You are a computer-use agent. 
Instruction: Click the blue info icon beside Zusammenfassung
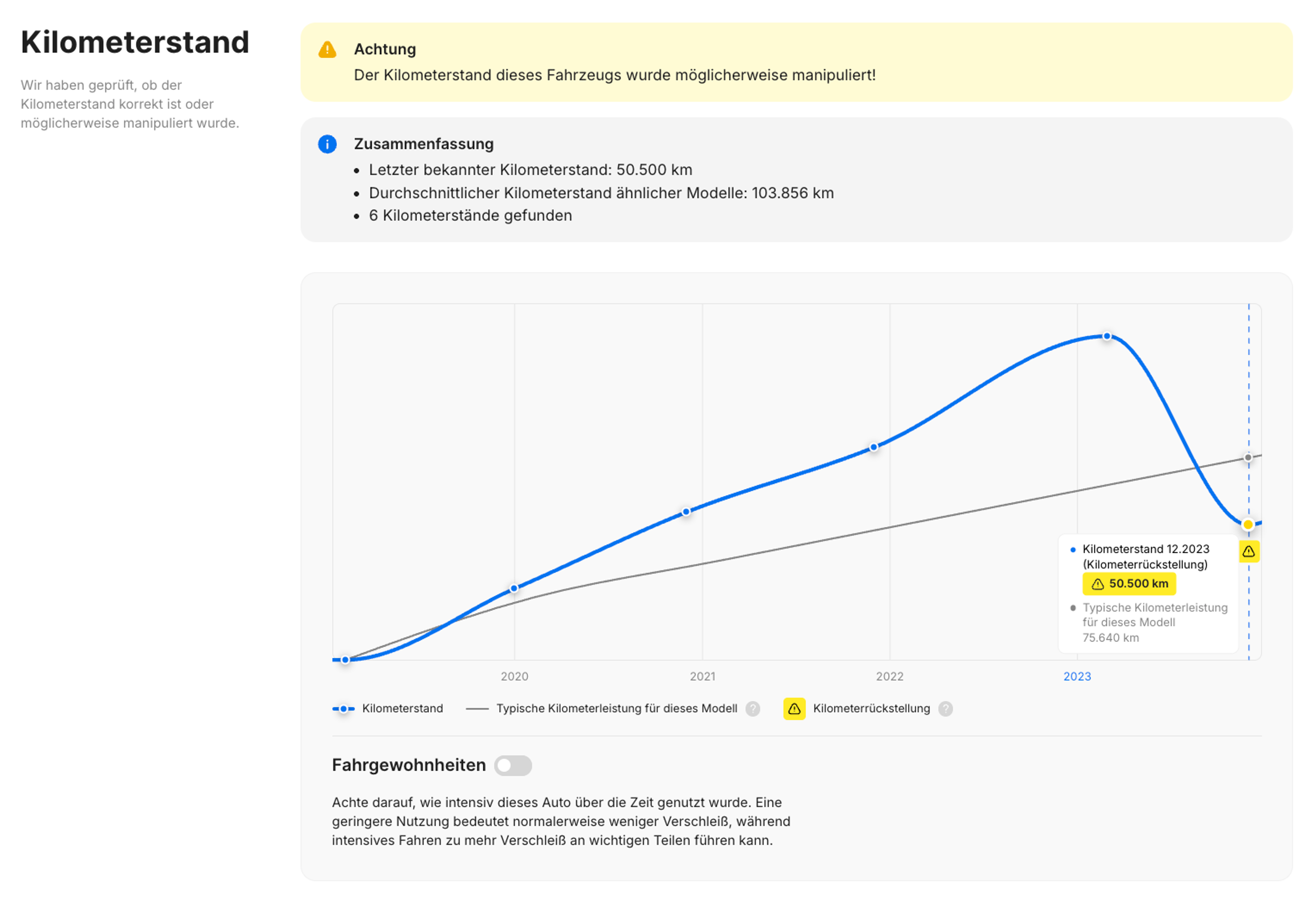coord(327,144)
